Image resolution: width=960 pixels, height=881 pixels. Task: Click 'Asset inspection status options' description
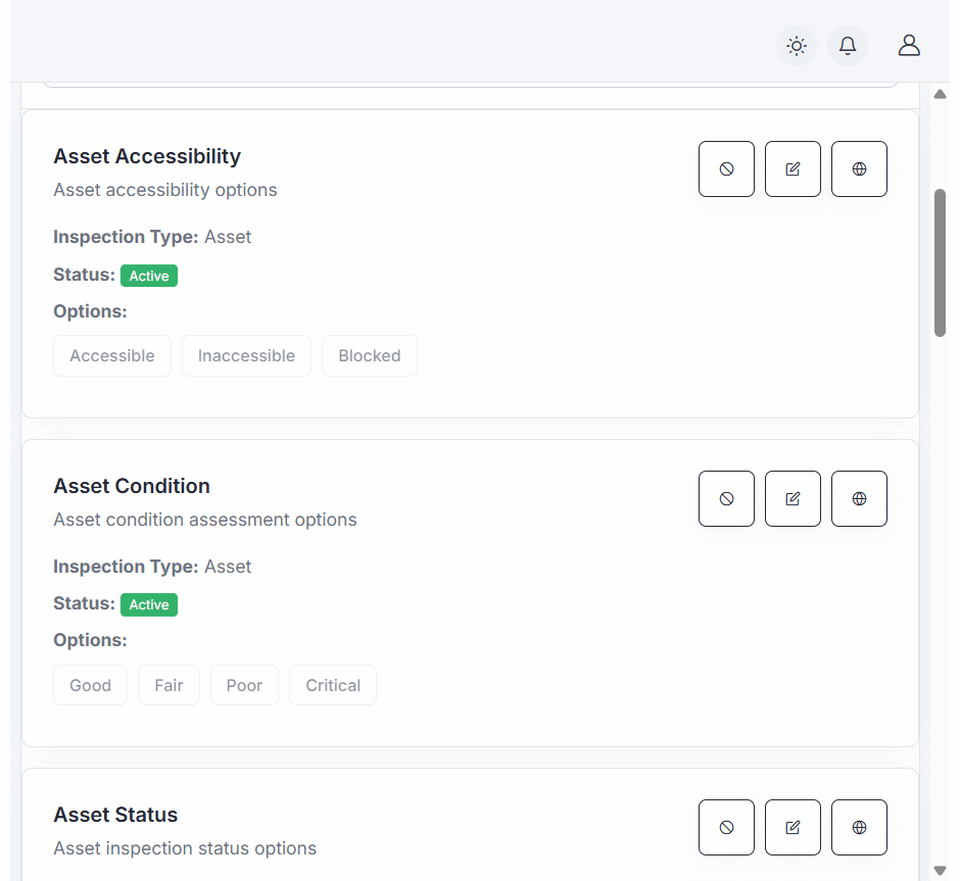coord(185,849)
